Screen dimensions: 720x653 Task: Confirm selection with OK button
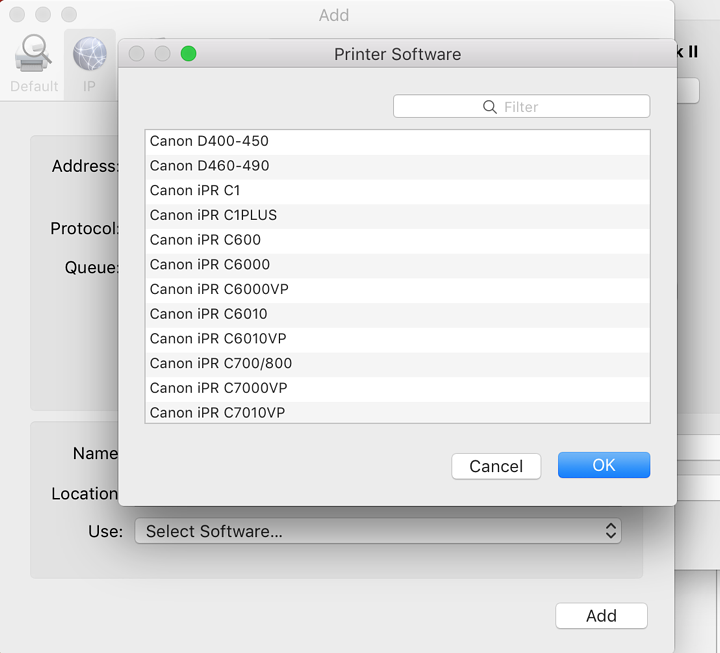(x=604, y=465)
